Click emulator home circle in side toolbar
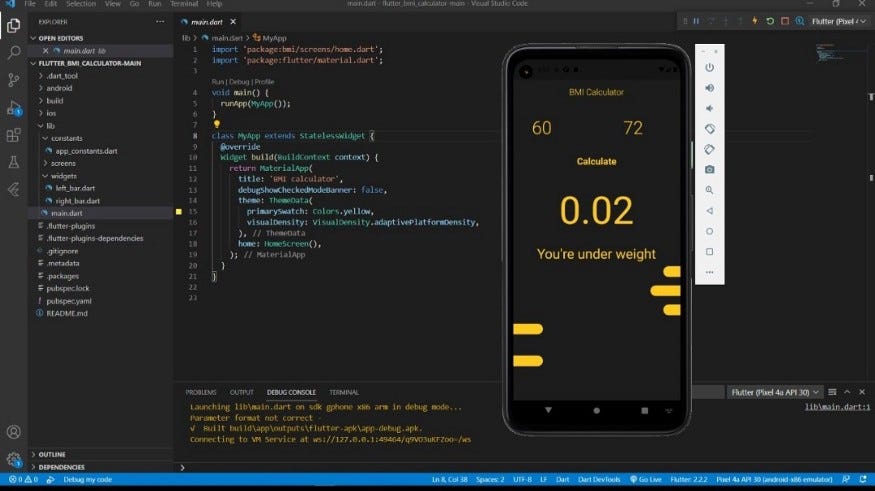The height and width of the screenshot is (491, 875). point(709,231)
